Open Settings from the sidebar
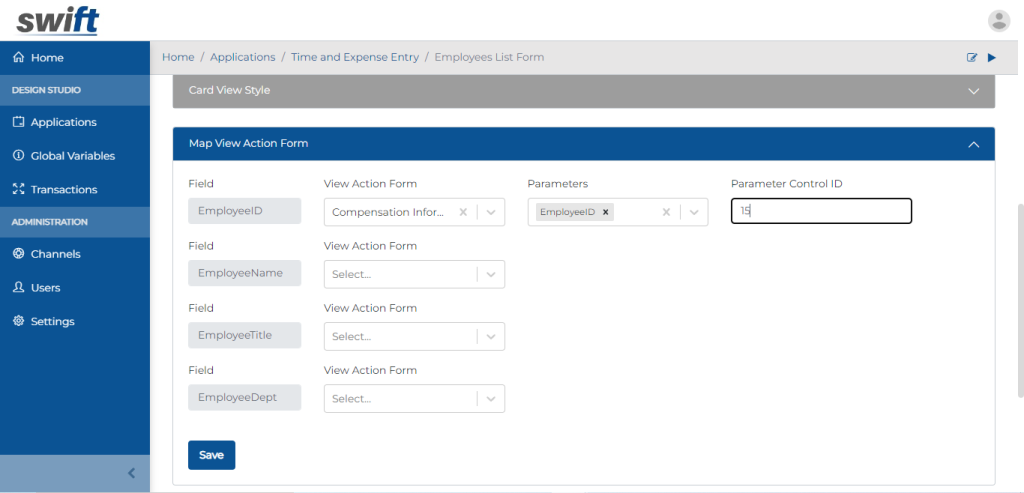Screen dimensions: 1024x493 click(x=52, y=321)
